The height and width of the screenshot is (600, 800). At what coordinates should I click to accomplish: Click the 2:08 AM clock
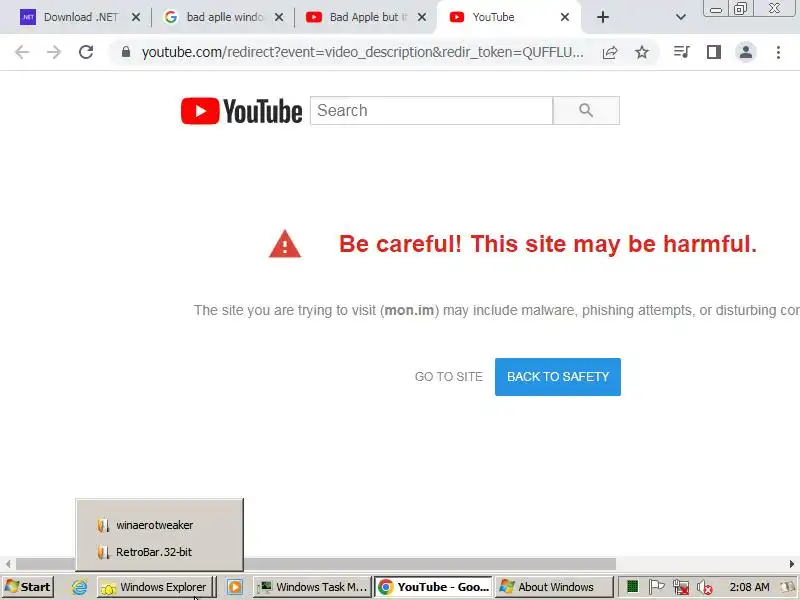point(749,587)
